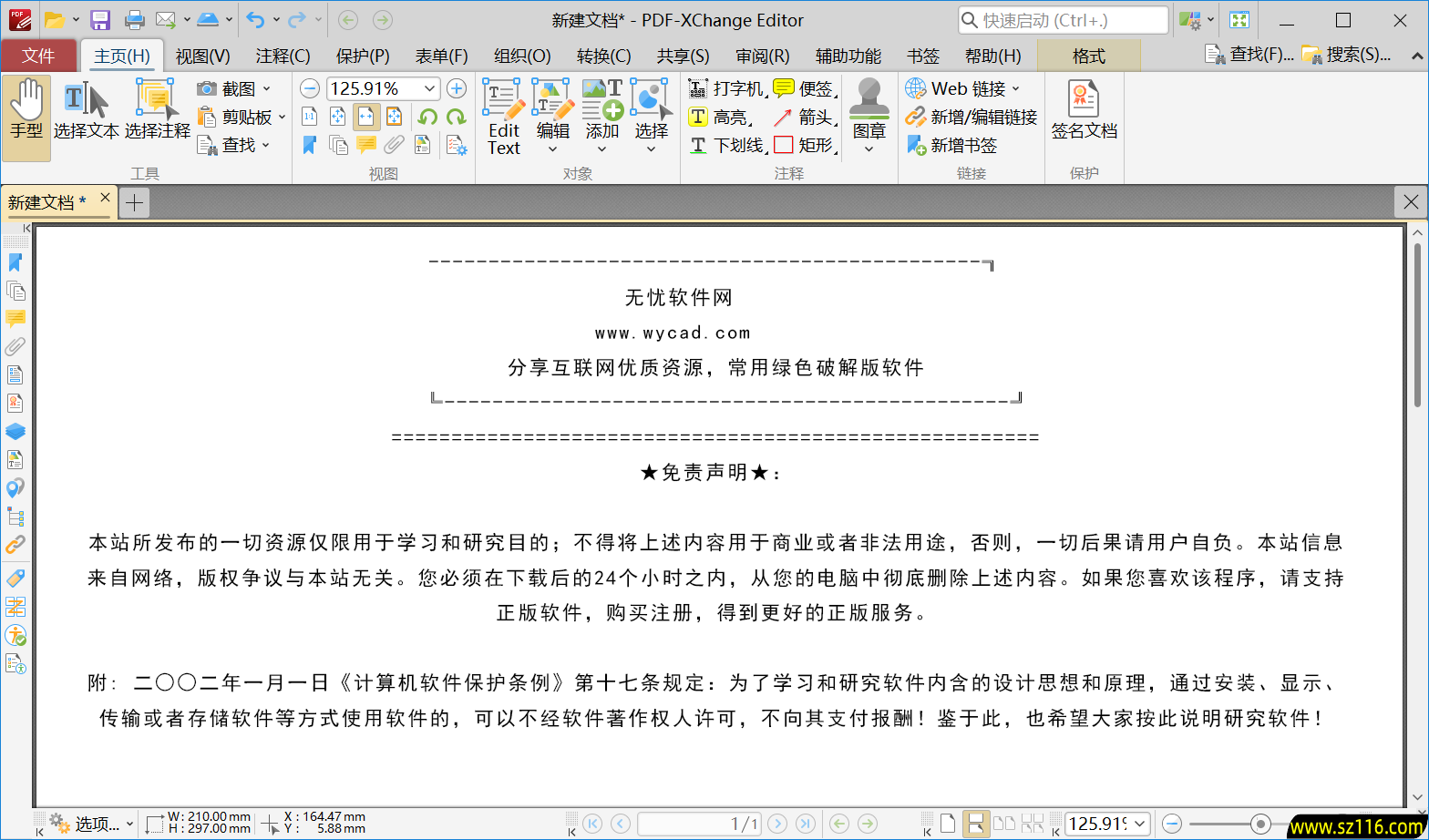Open Links chain icon in left sidebar
This screenshot has width=1429, height=840.
[x=15, y=545]
